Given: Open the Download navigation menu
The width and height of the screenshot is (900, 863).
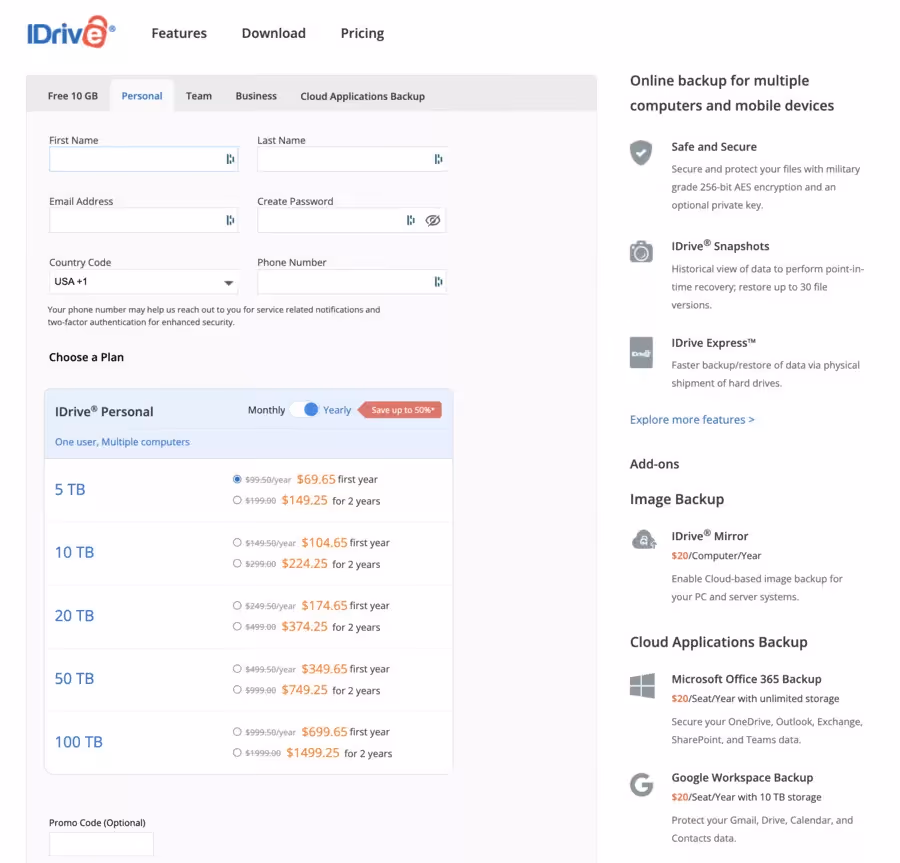Looking at the screenshot, I should (274, 33).
